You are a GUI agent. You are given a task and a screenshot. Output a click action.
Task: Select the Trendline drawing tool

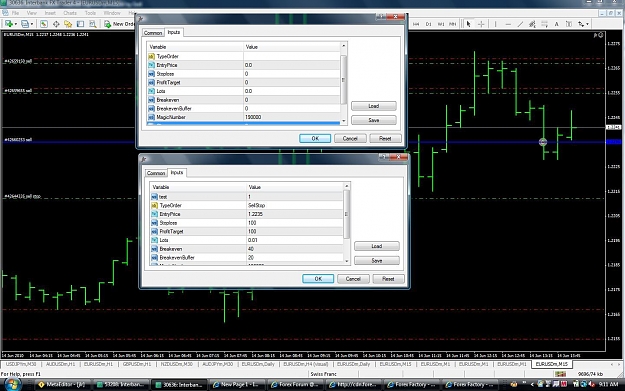[x=520, y=24]
